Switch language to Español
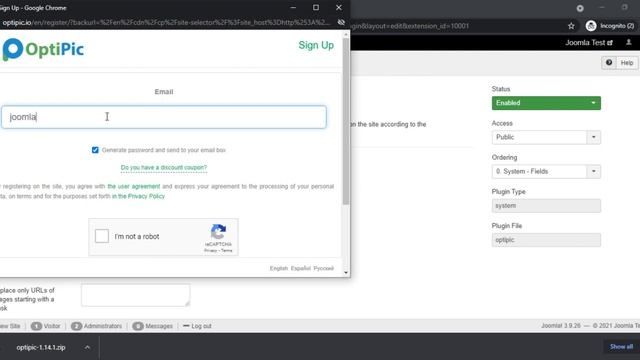The height and width of the screenshot is (360, 640). 301,268
